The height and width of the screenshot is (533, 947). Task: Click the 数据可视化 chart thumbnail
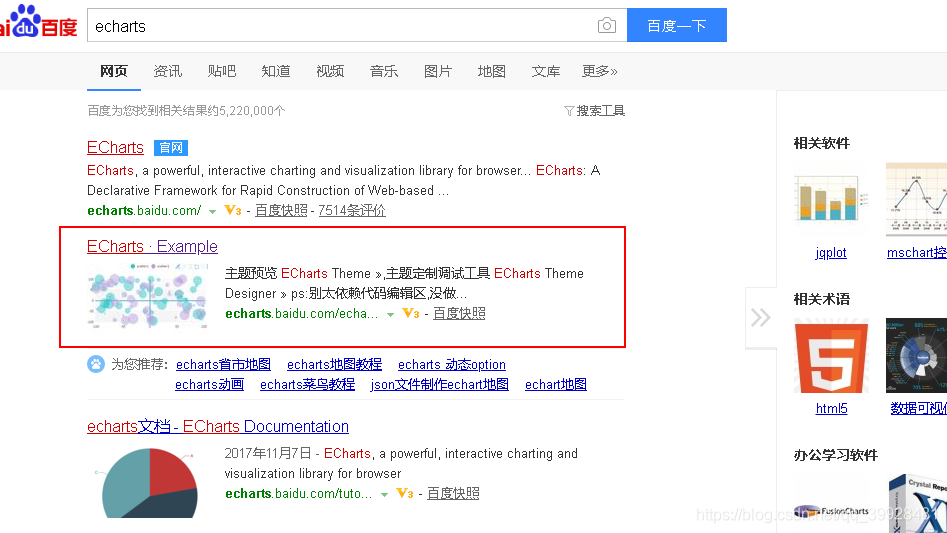click(916, 356)
